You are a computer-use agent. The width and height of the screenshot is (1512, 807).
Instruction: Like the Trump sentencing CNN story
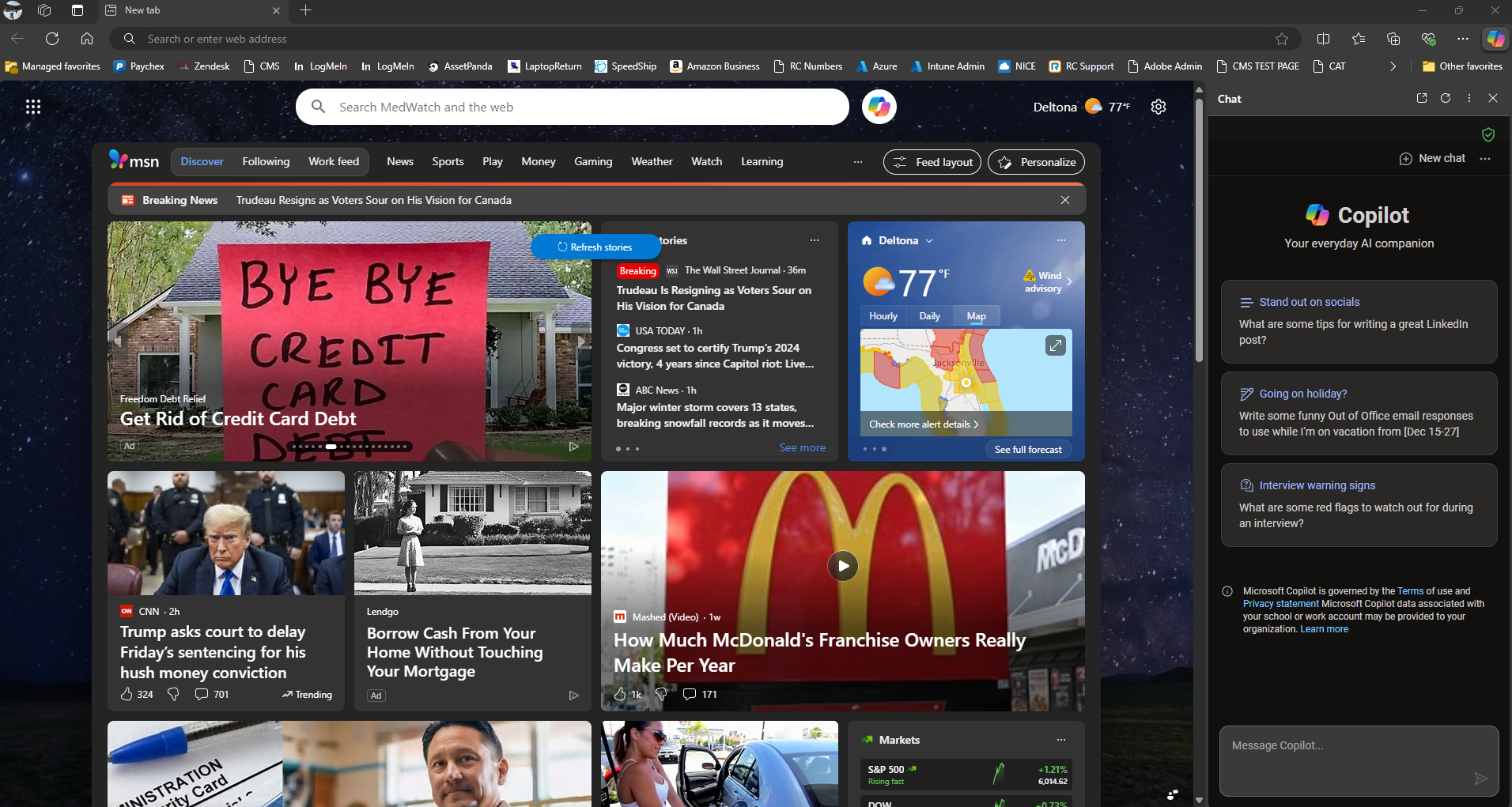(x=127, y=694)
